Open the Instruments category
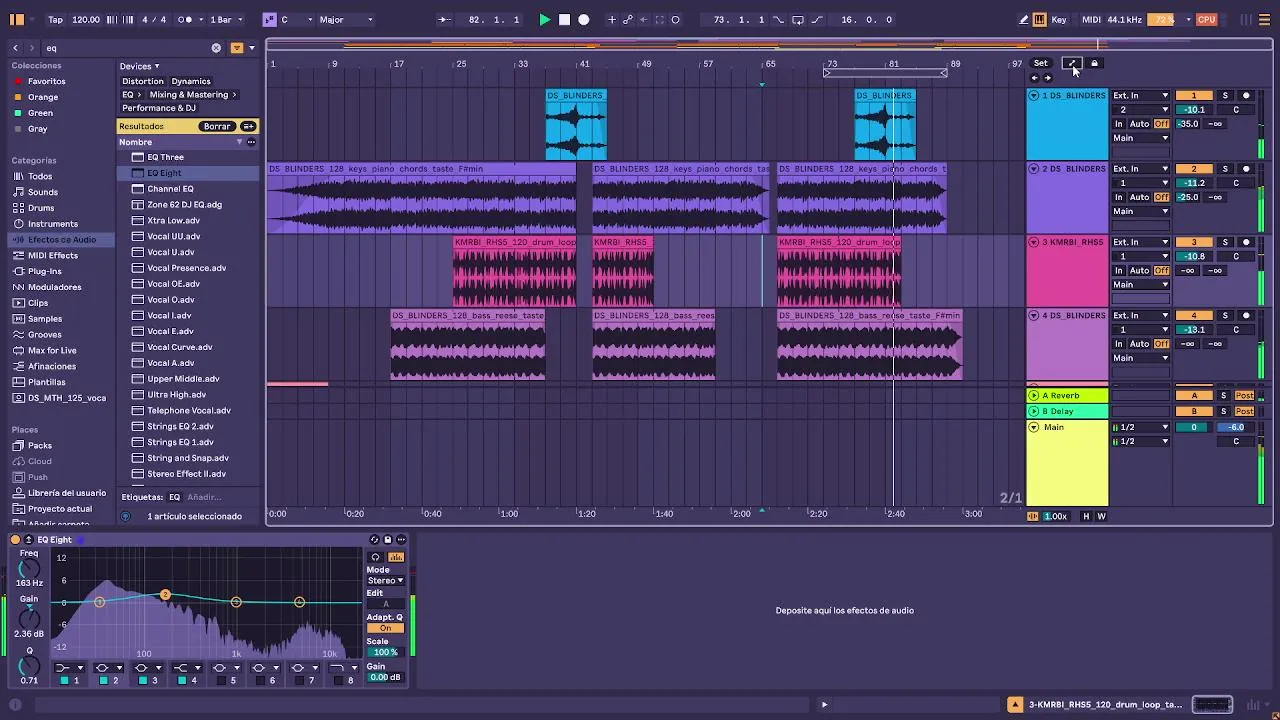This screenshot has height=720, width=1280. point(52,224)
